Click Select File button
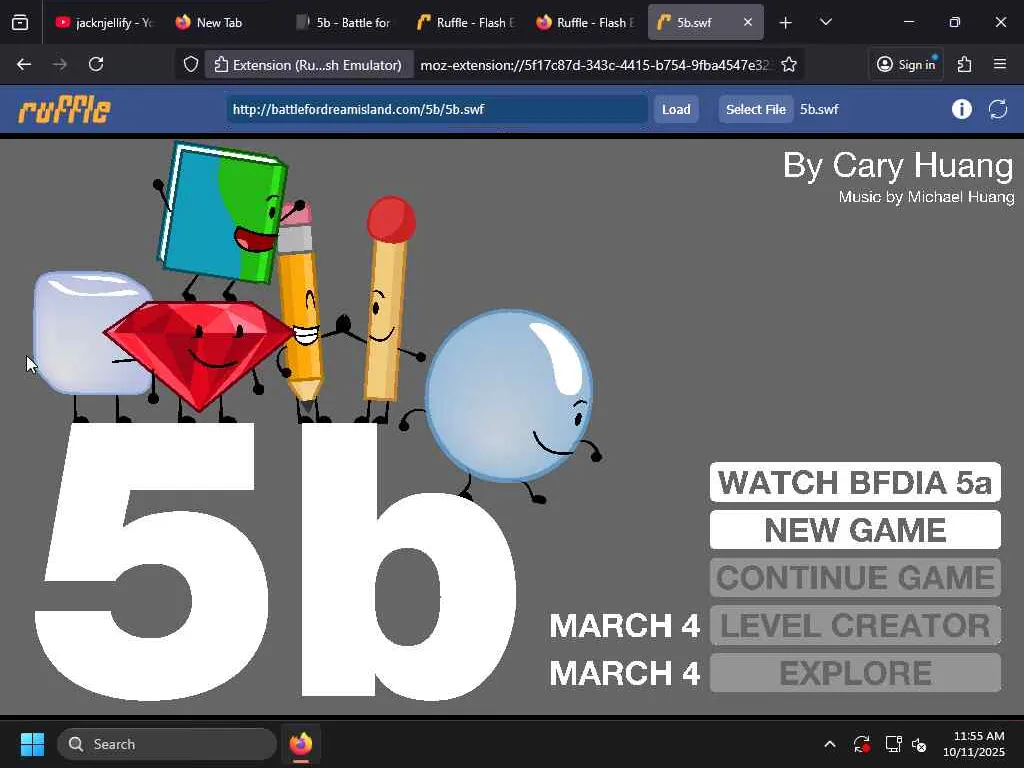1024x768 pixels. [756, 109]
